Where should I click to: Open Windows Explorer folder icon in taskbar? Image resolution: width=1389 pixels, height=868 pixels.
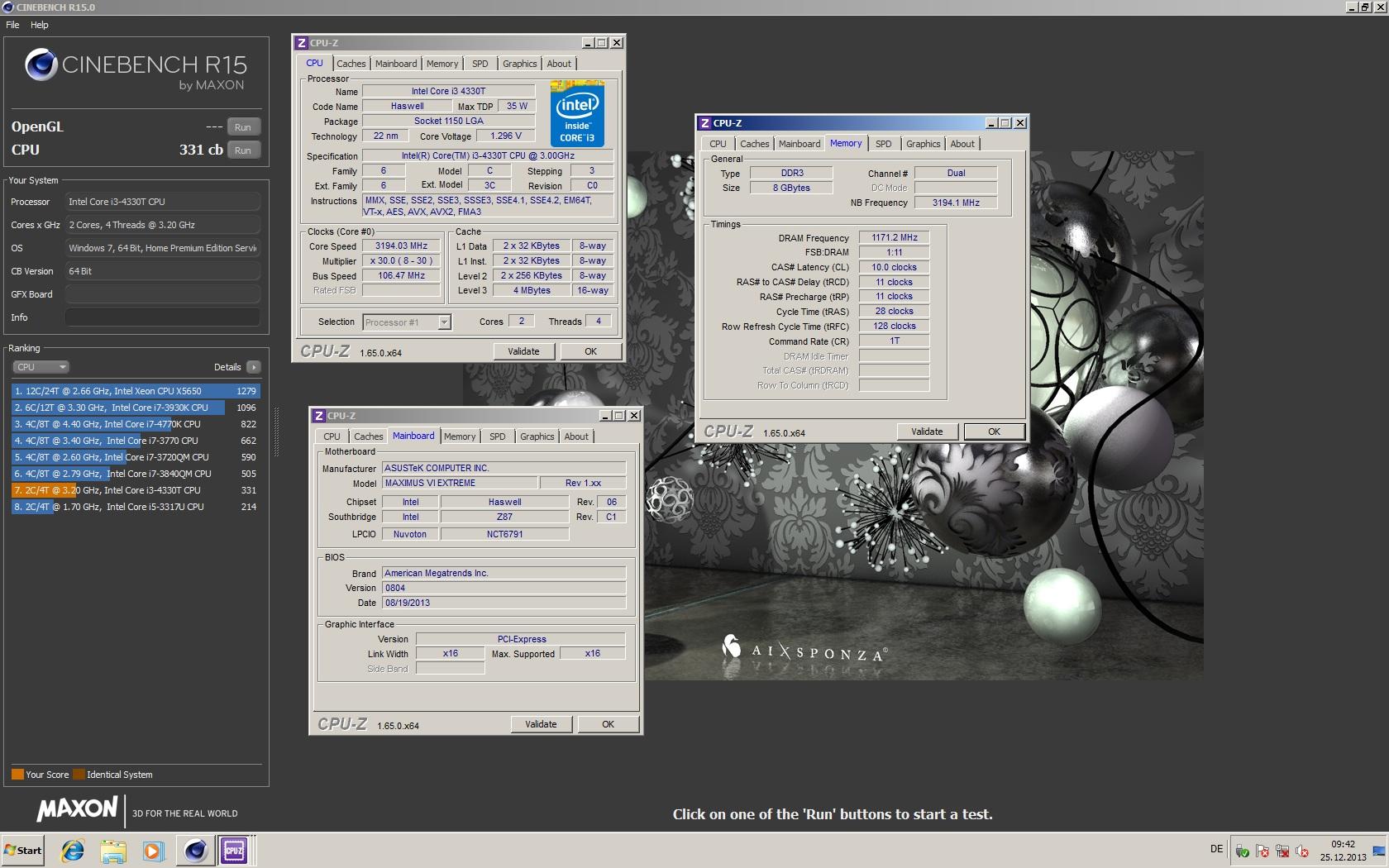click(x=113, y=851)
